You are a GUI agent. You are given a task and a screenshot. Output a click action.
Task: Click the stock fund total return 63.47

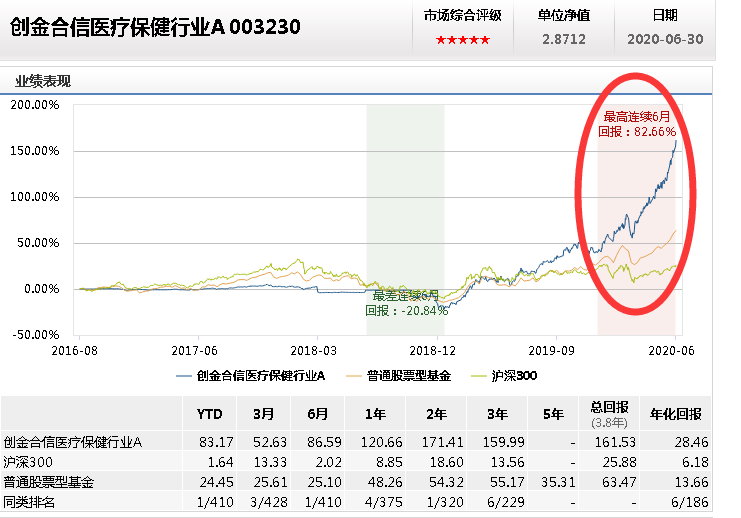[x=619, y=482]
